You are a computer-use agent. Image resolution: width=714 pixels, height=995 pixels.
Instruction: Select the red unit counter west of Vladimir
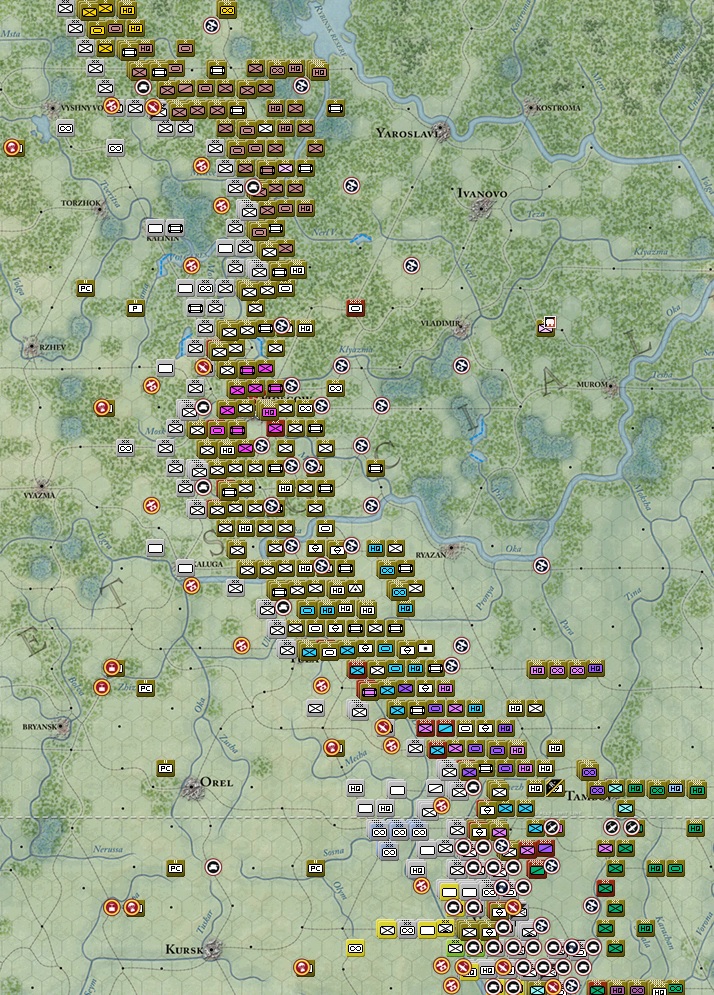point(355,308)
